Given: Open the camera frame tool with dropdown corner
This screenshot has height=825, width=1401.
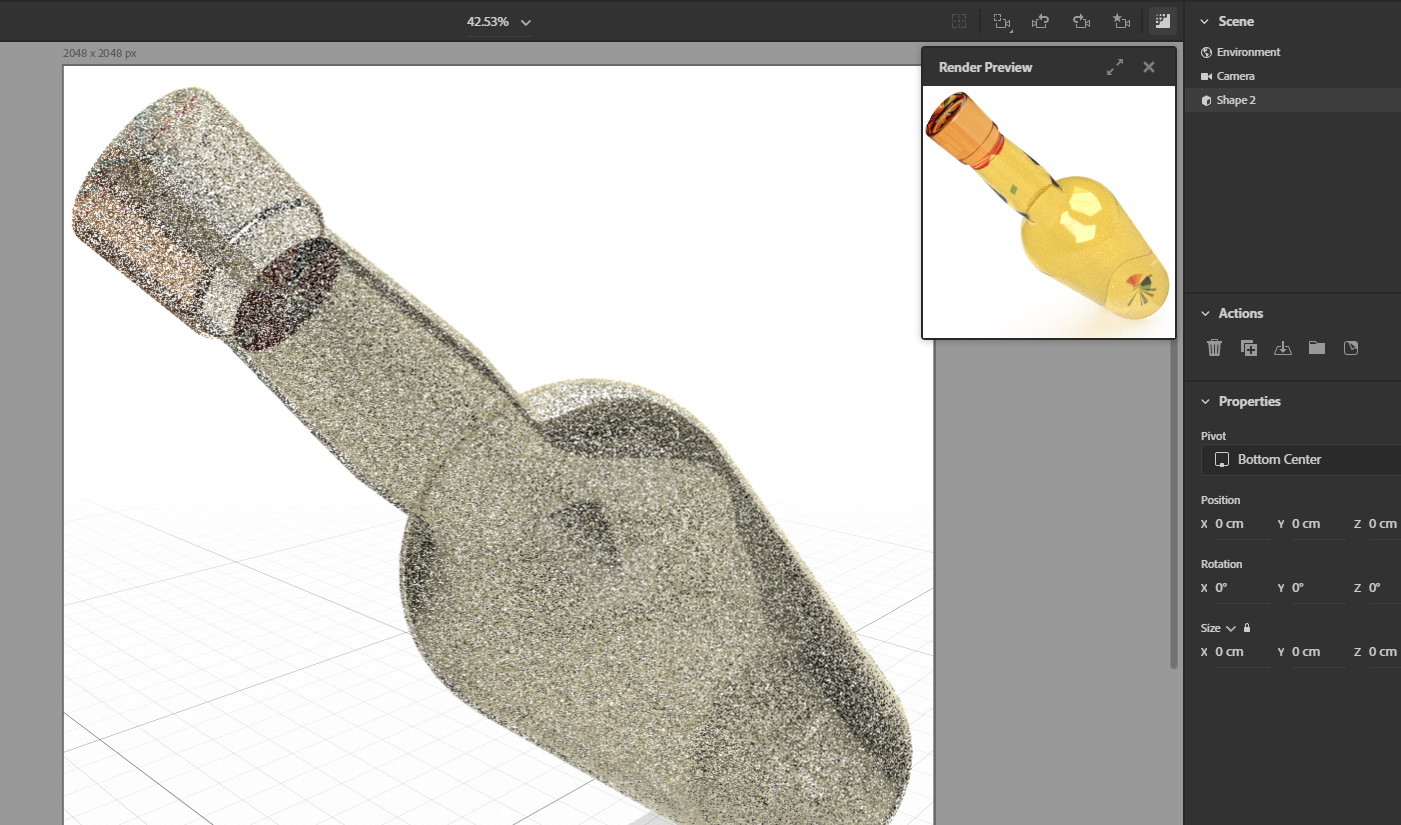Looking at the screenshot, I should pos(1002,21).
